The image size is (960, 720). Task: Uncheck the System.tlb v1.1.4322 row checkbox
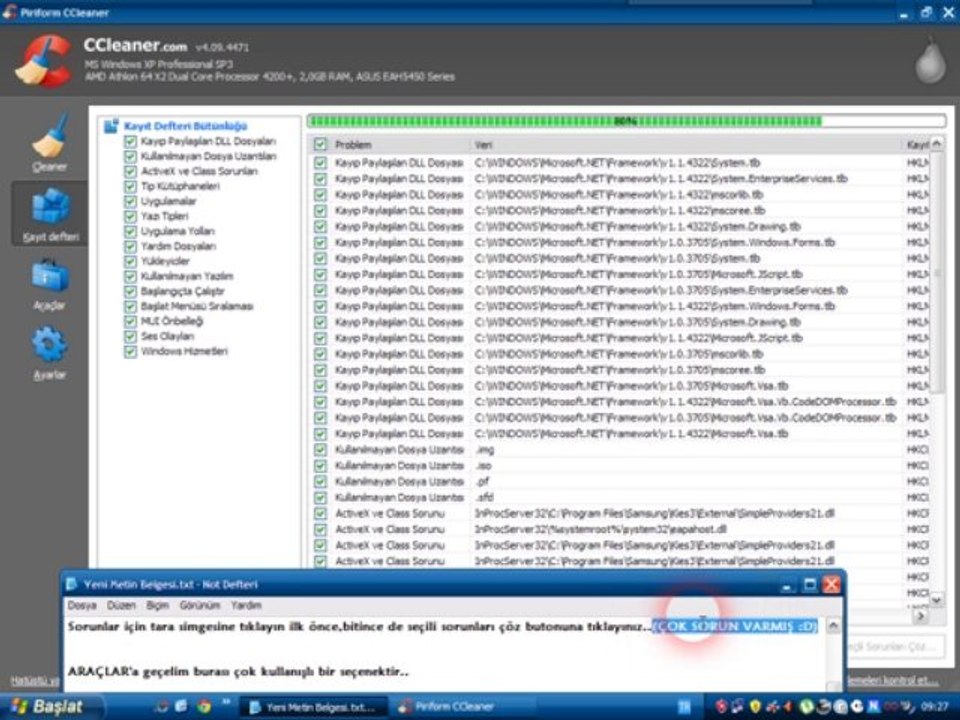320,163
